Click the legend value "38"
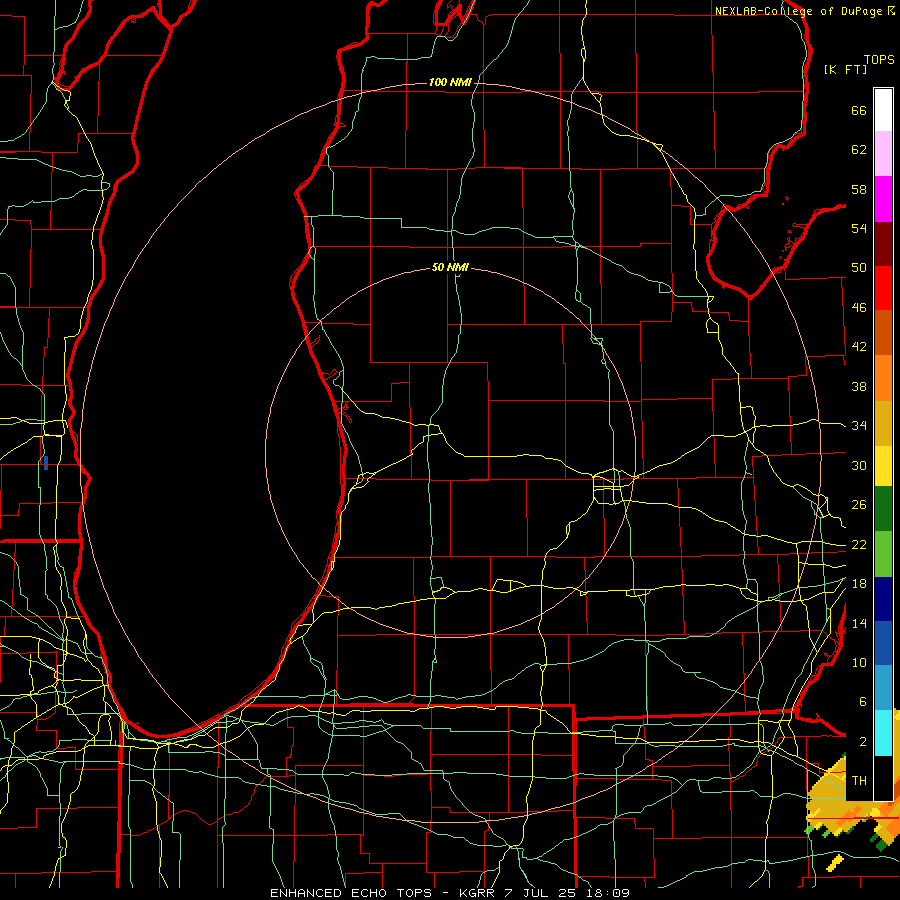900x900 pixels. tap(859, 387)
